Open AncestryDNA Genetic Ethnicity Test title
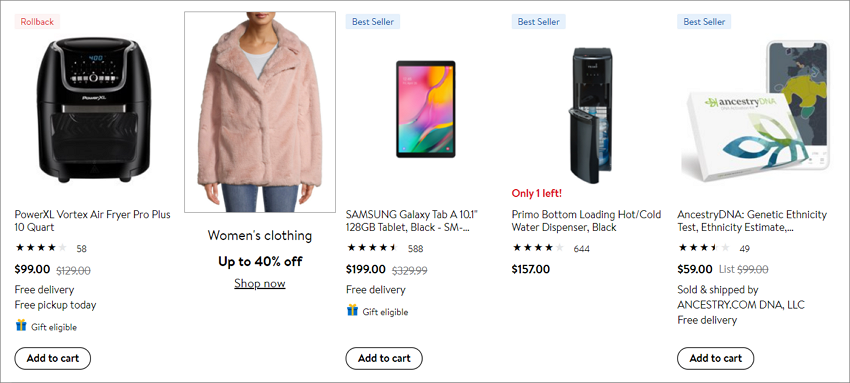This screenshot has height=383, width=850. click(752, 221)
